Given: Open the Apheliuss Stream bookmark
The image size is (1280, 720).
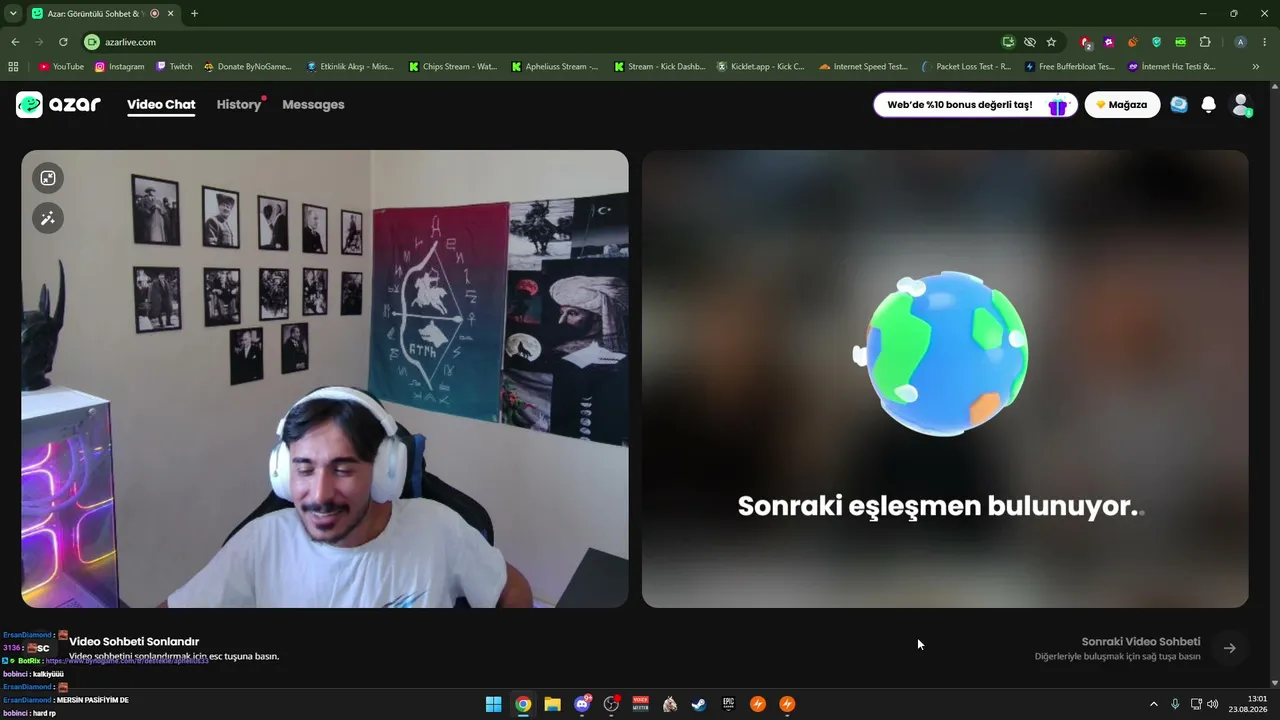Looking at the screenshot, I should tap(555, 67).
